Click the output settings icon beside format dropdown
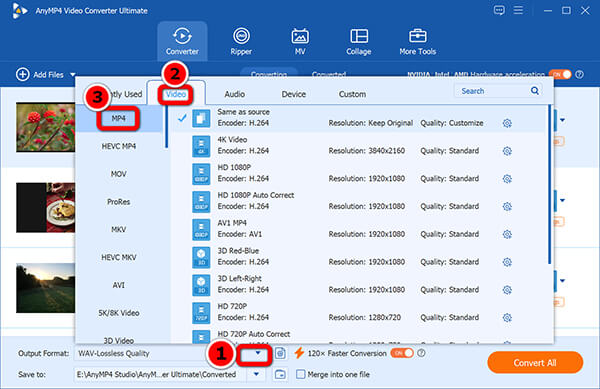 280,353
